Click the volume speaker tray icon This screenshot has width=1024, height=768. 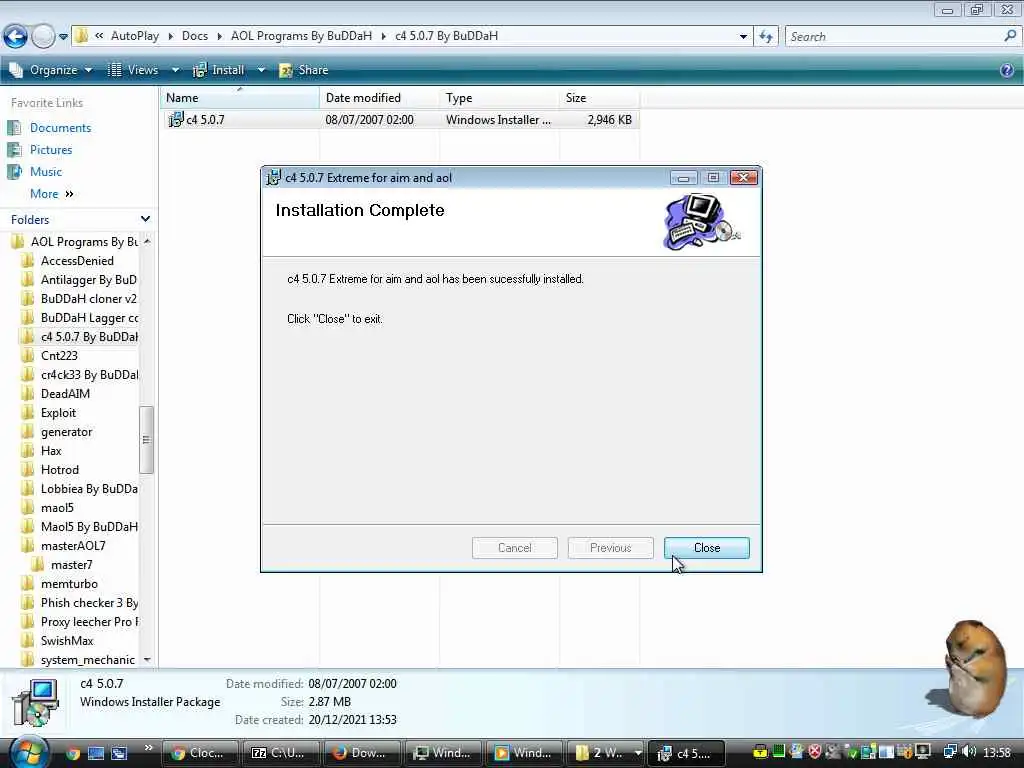tap(969, 752)
